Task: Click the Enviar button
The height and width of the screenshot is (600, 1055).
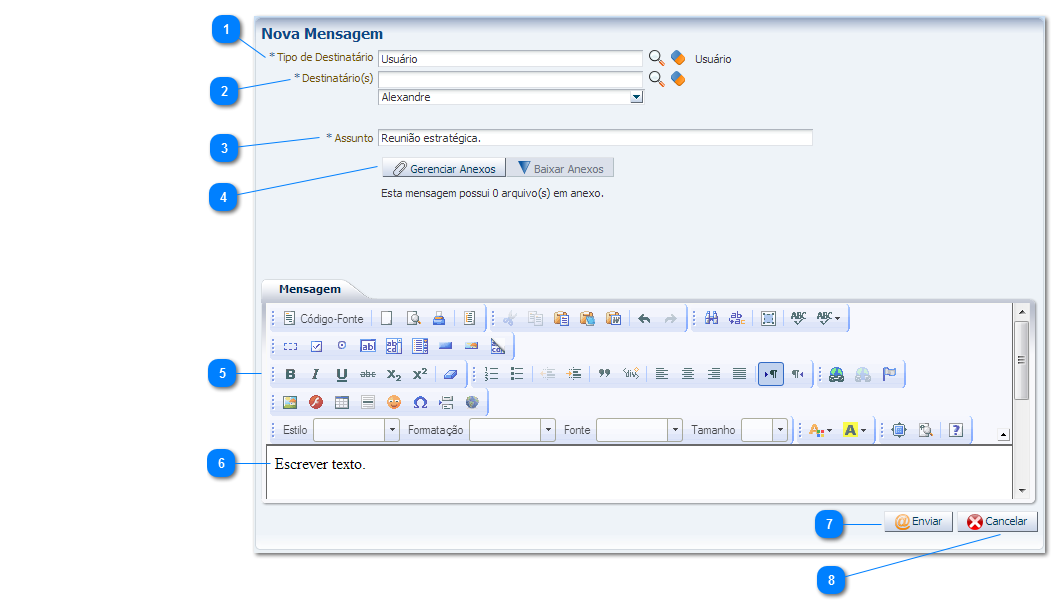Action: (x=918, y=521)
